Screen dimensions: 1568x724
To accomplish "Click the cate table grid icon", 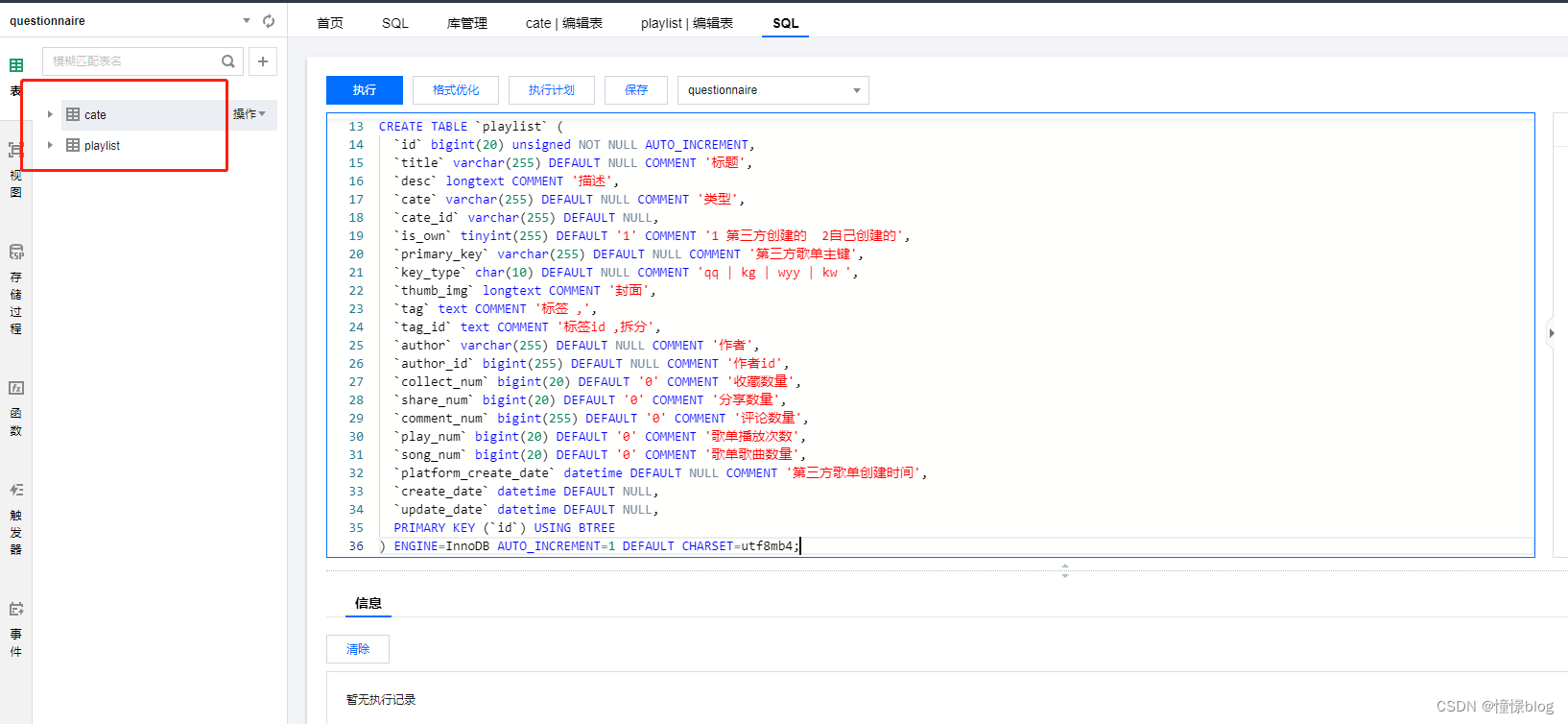I will (73, 114).
